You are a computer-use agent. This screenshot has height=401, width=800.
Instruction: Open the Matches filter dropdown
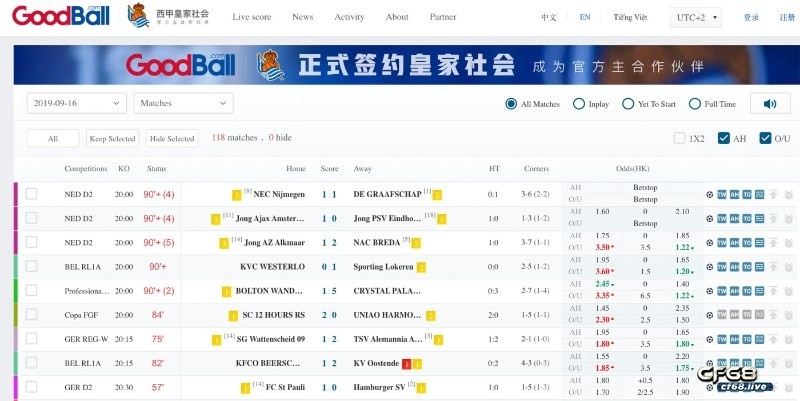pos(183,103)
